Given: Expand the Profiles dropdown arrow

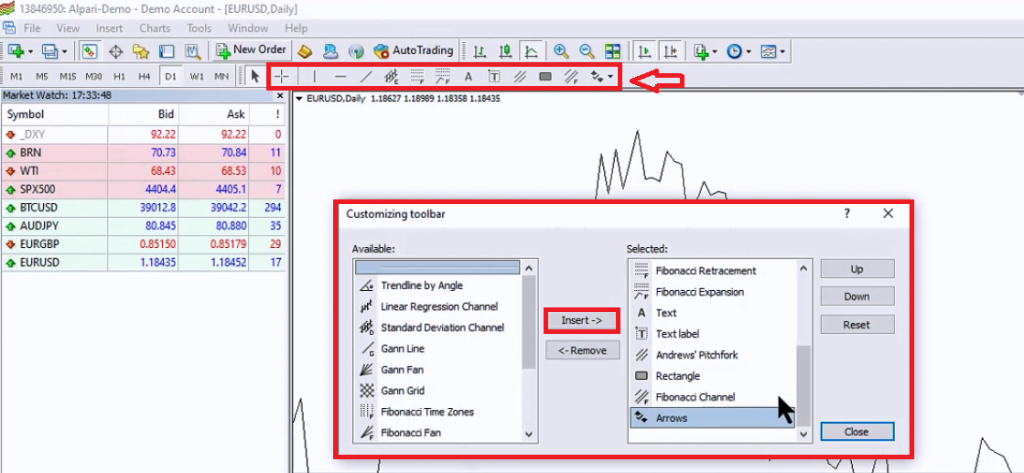Looking at the screenshot, I should coord(65,51).
